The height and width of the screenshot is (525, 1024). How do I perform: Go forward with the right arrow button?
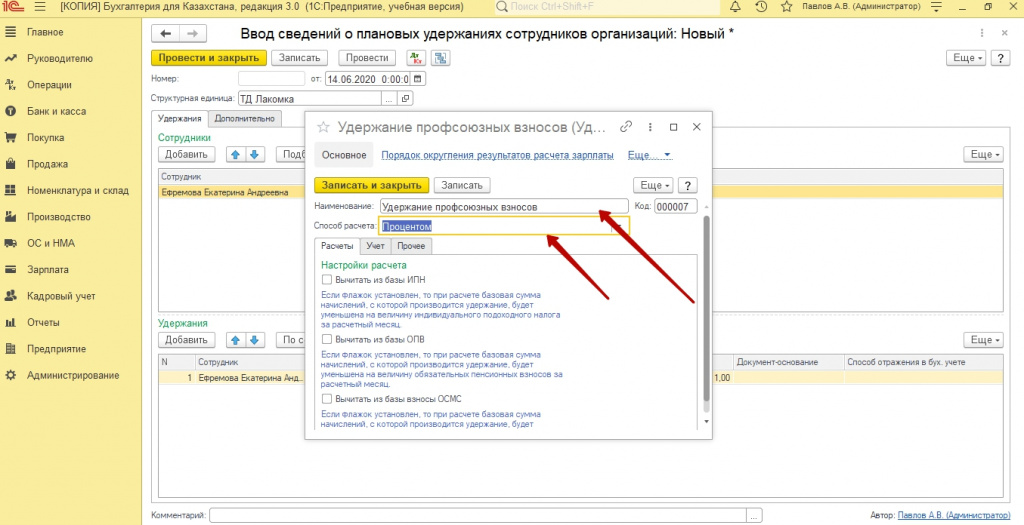tap(193, 34)
